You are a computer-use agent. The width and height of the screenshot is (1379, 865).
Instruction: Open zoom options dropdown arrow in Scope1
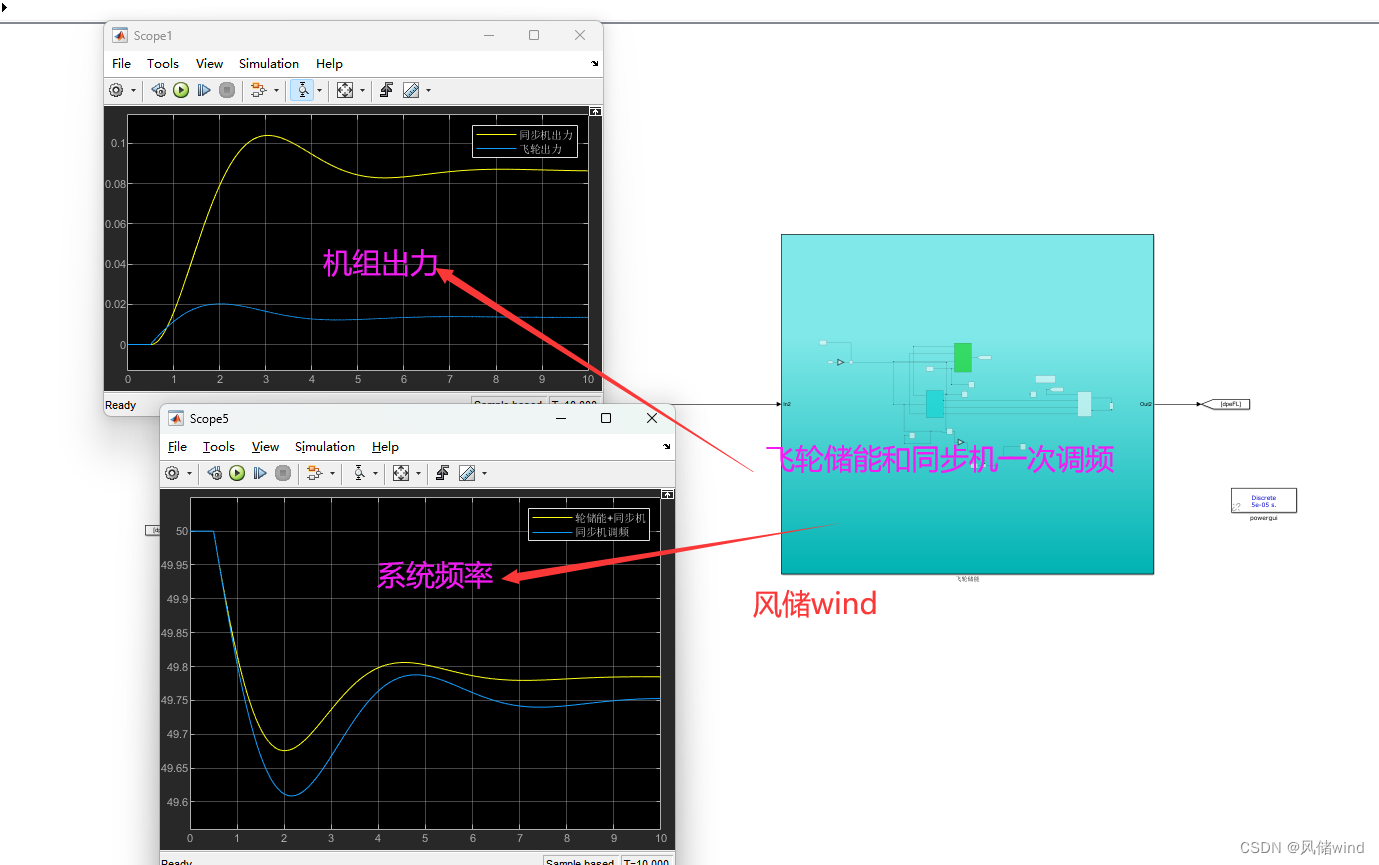pos(320,91)
